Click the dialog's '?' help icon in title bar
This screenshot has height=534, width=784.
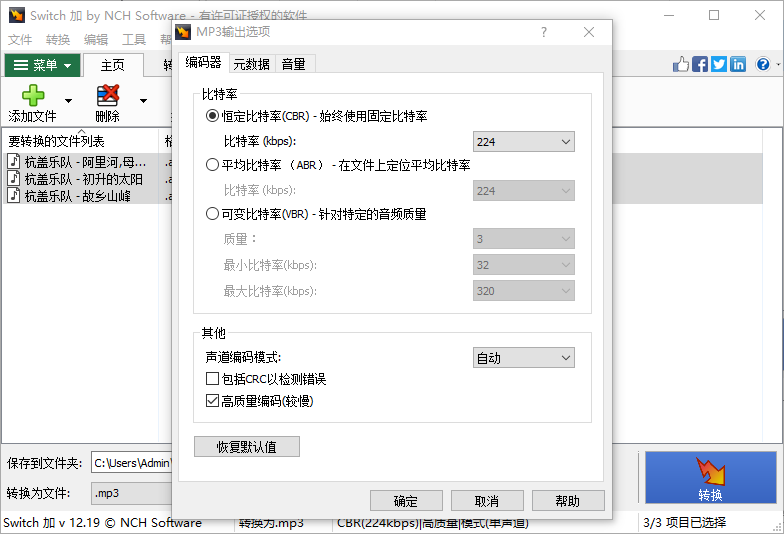tap(544, 32)
